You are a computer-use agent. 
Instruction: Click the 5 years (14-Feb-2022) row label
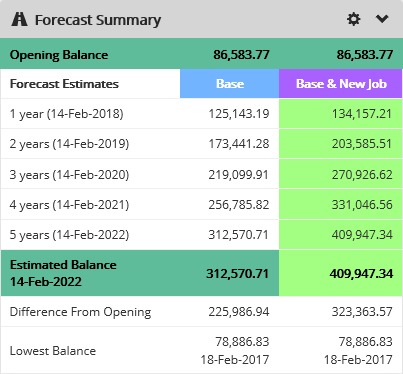point(69,235)
